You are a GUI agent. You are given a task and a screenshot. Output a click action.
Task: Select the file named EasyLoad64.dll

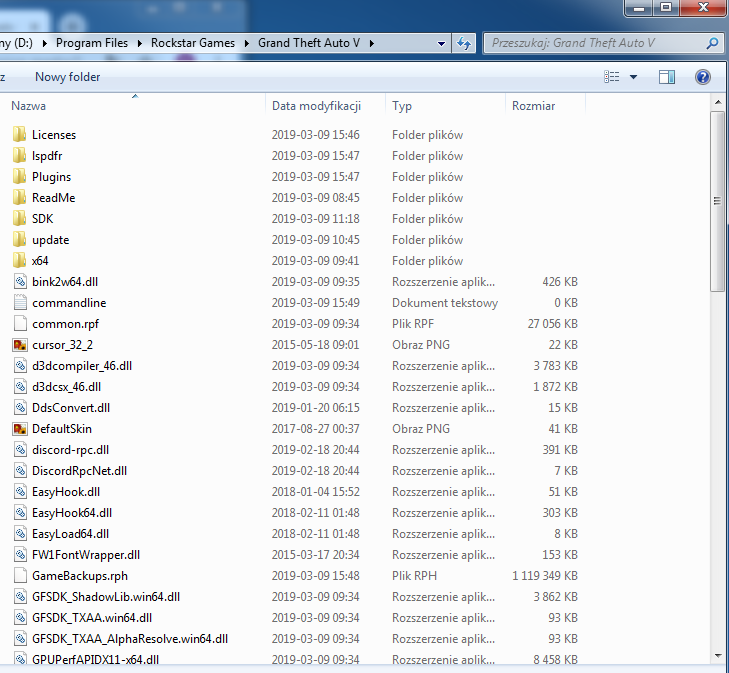pyautogui.click(x=70, y=534)
